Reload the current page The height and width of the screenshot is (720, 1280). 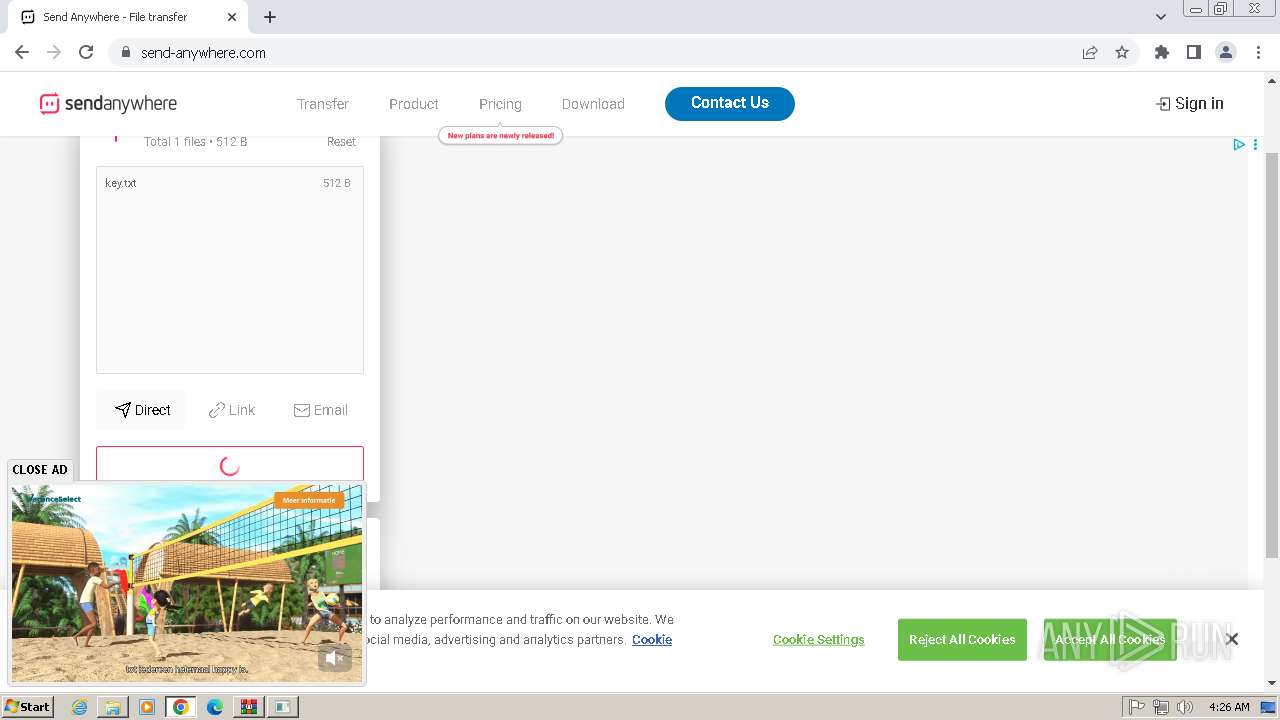coord(86,53)
